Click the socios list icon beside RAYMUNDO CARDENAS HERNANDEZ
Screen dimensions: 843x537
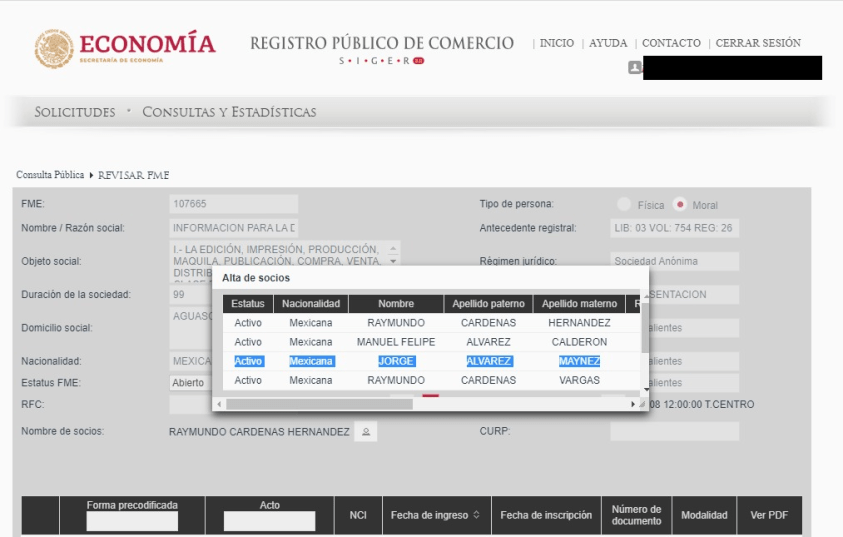pyautogui.click(x=367, y=432)
